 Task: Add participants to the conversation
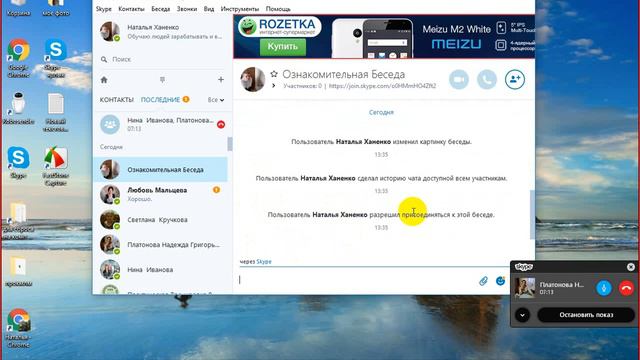click(515, 79)
